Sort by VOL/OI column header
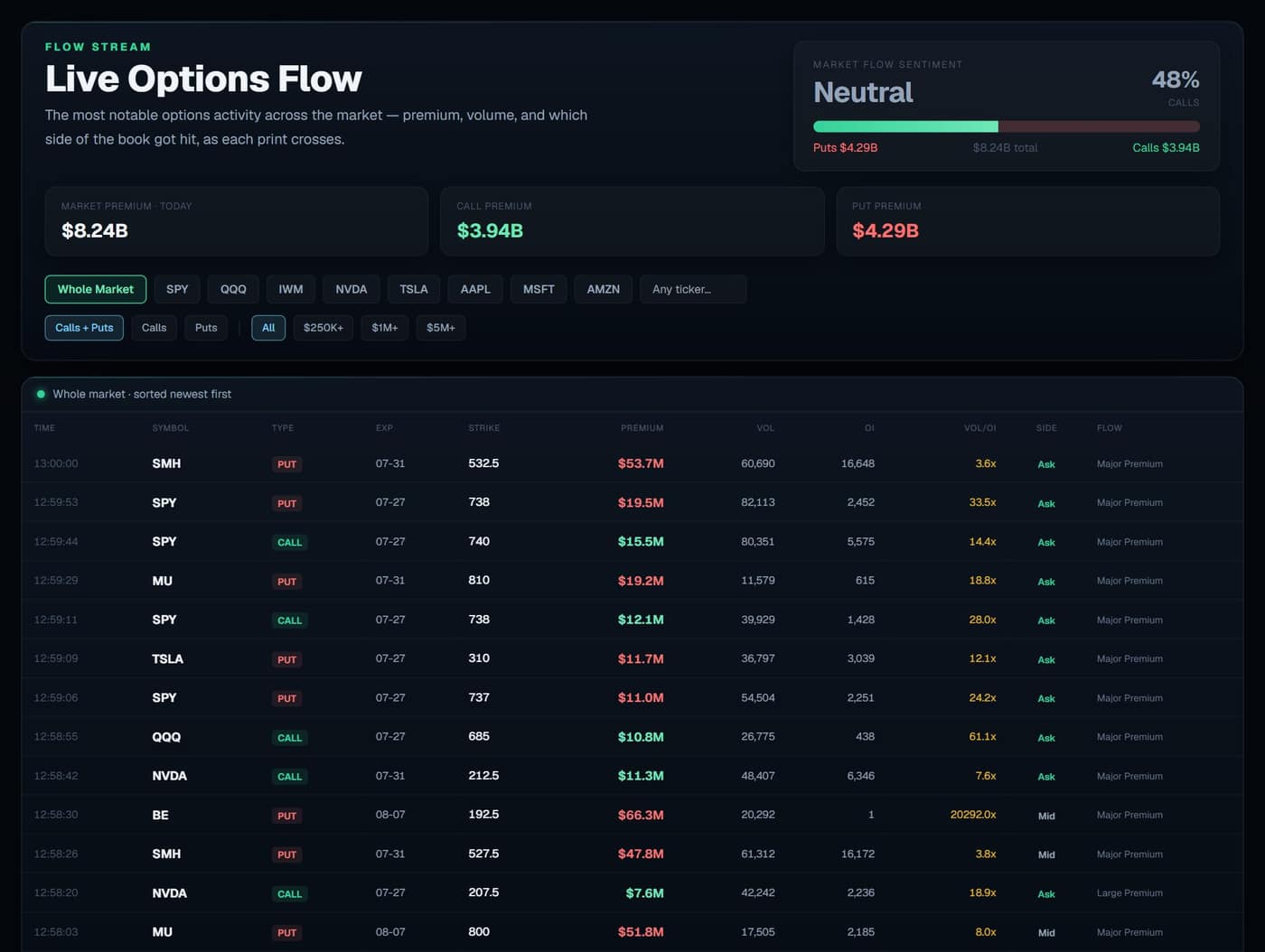The image size is (1265, 952). click(979, 428)
